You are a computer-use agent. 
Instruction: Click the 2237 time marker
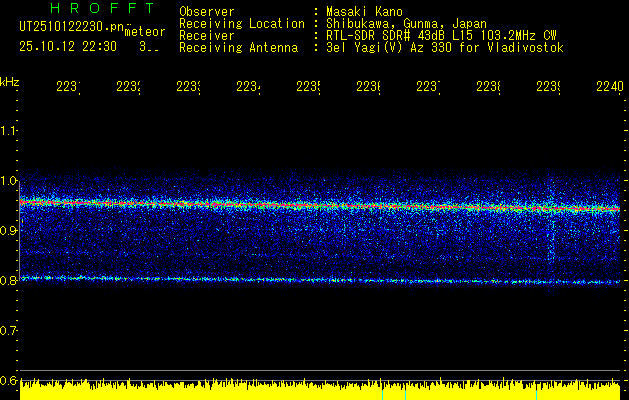click(428, 86)
